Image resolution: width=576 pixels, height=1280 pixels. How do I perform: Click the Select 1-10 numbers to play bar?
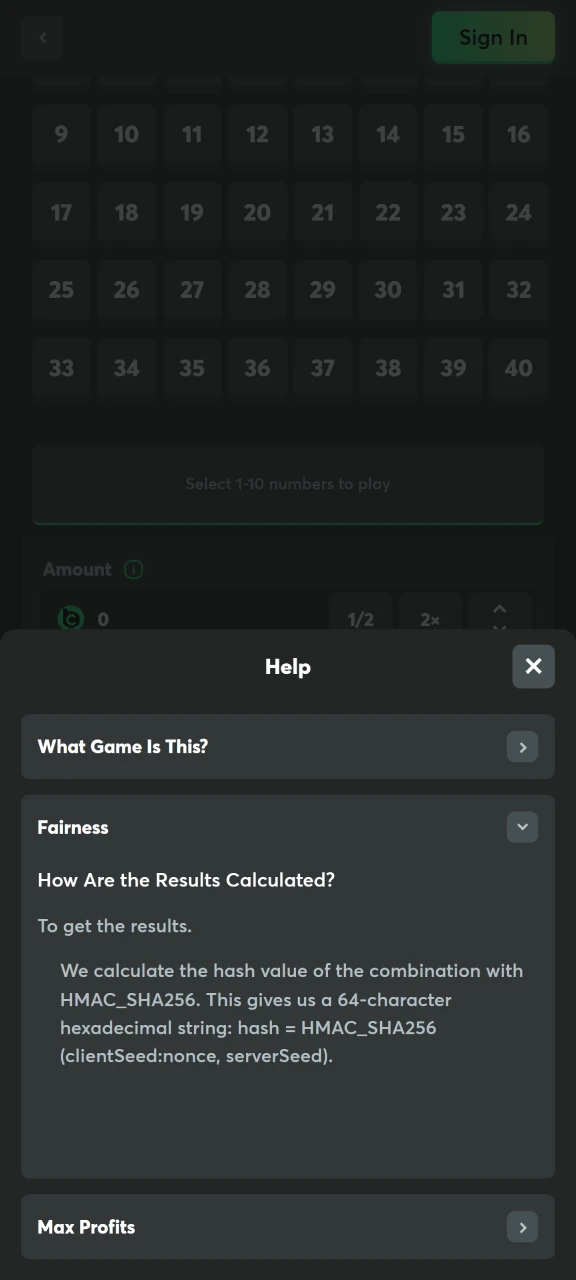click(x=288, y=484)
